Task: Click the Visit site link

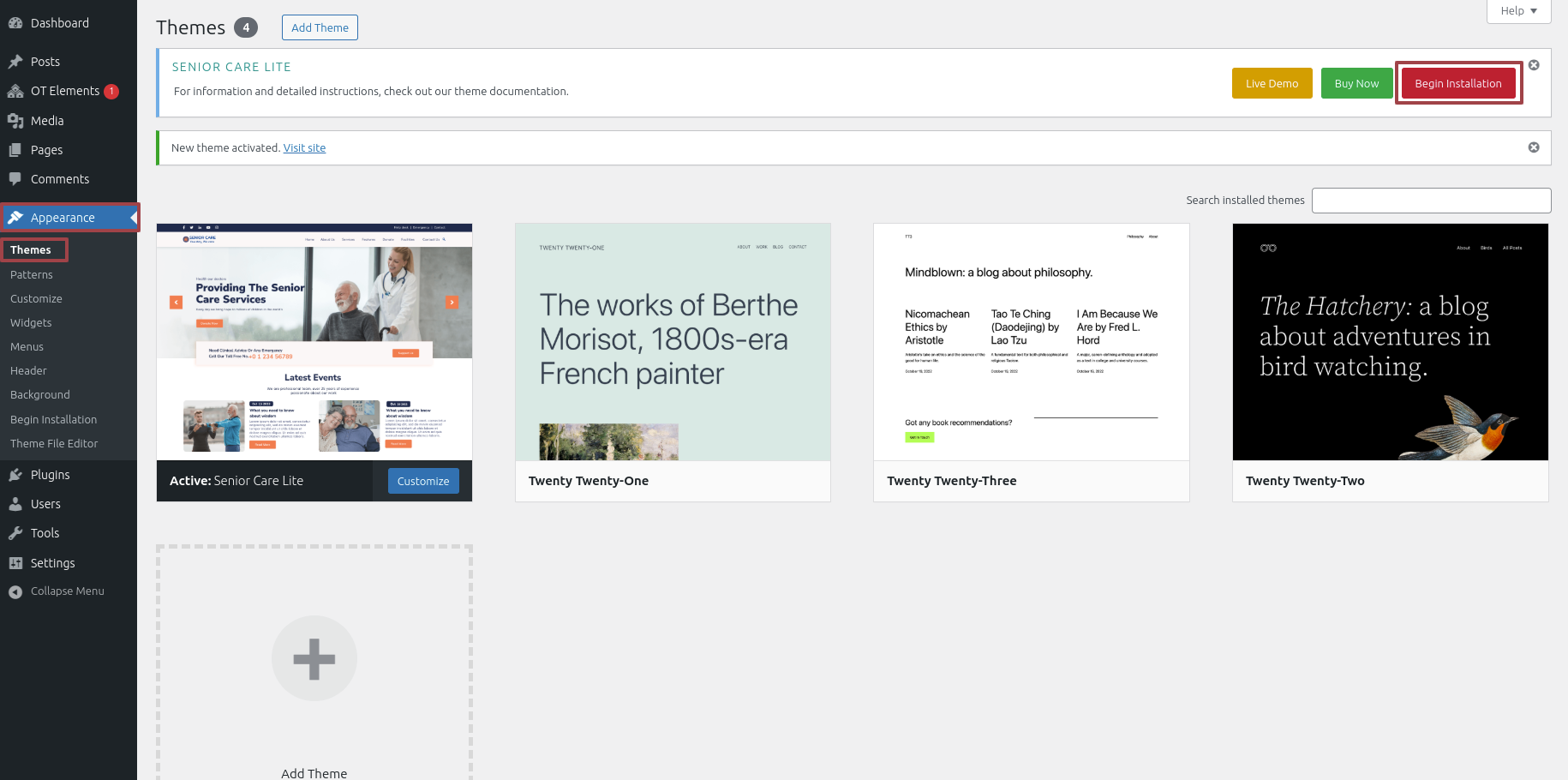Action: tap(304, 147)
